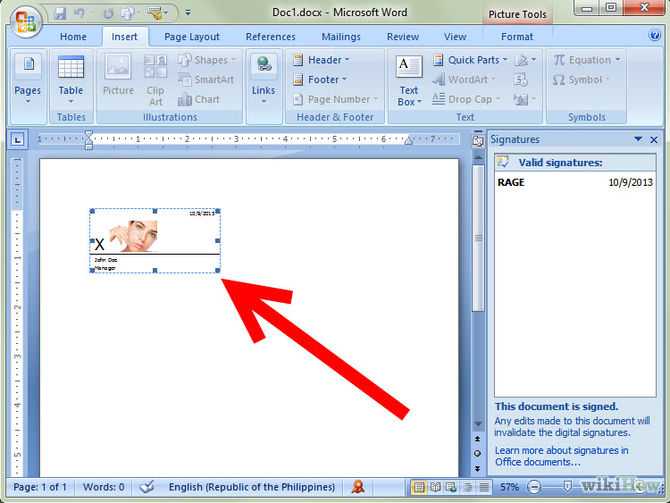
Task: Click the signatures status bar icon
Action: [x=358, y=487]
